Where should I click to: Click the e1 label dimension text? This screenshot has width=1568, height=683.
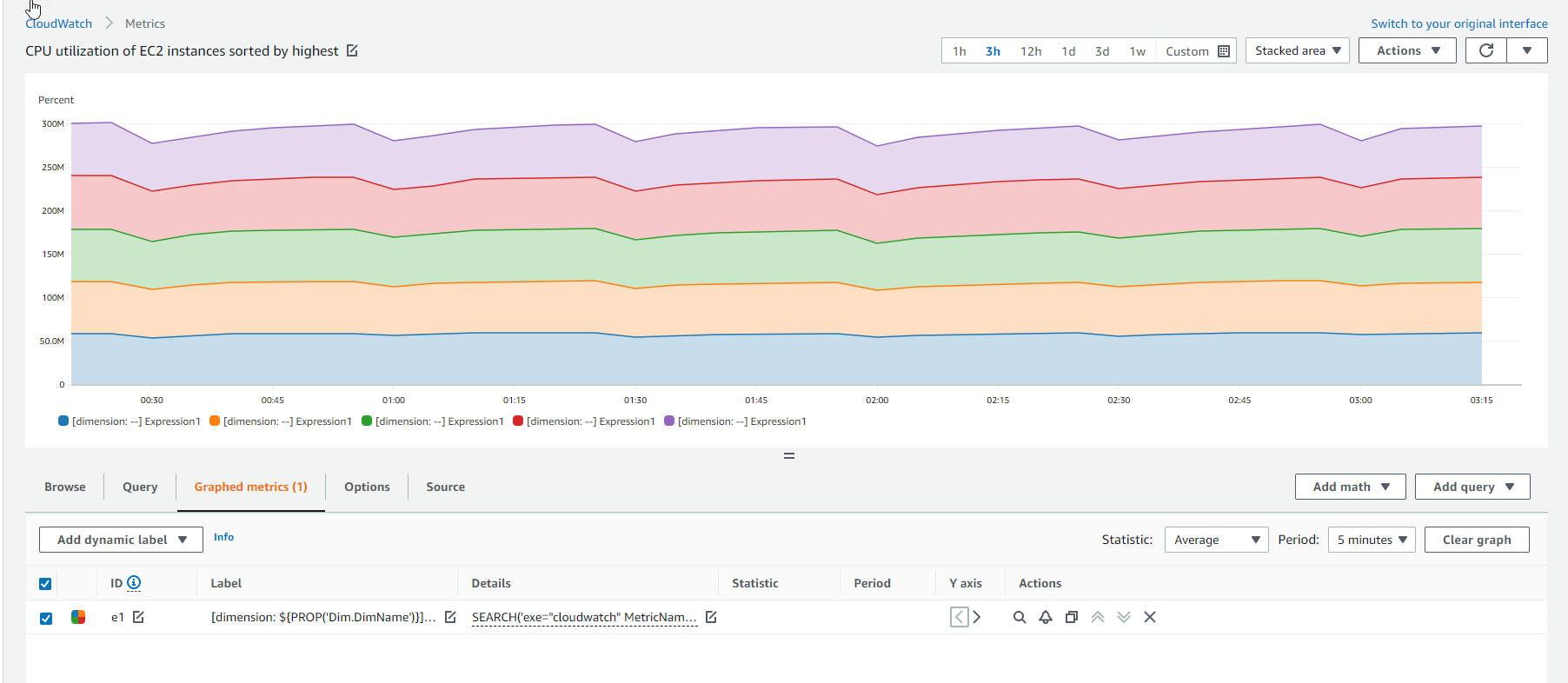coord(323,617)
